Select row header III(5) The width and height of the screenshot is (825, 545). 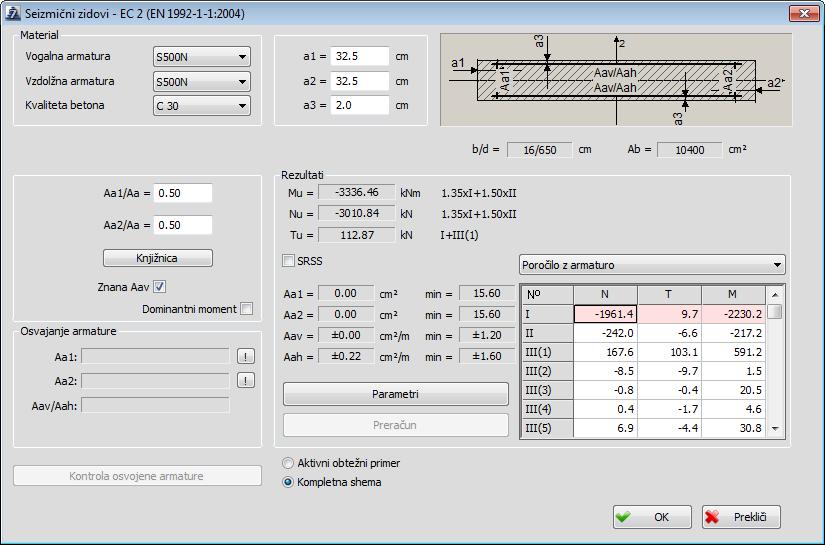547,428
